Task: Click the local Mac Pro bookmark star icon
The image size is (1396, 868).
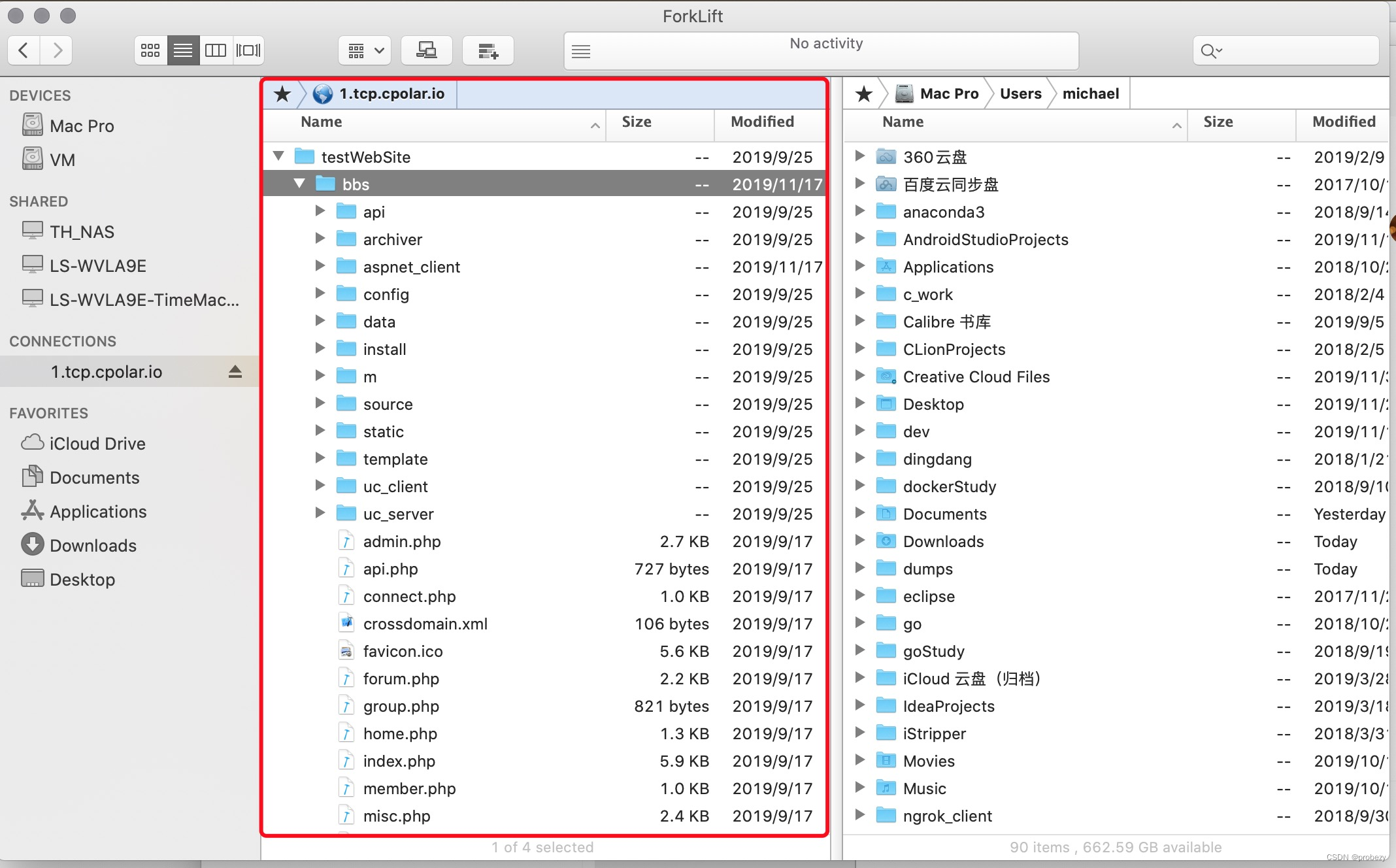Action: tap(862, 93)
